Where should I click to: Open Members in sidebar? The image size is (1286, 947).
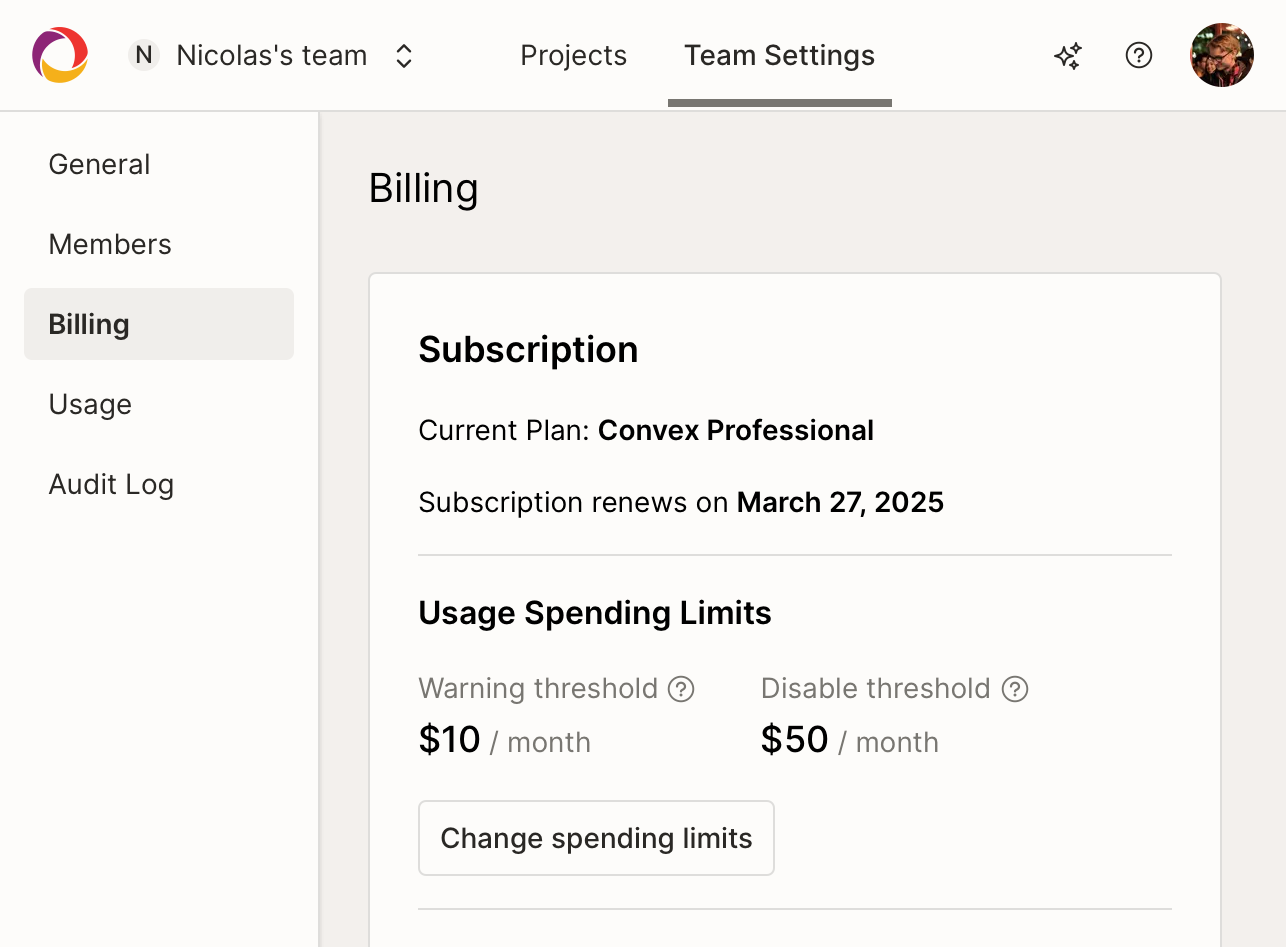pos(159,244)
